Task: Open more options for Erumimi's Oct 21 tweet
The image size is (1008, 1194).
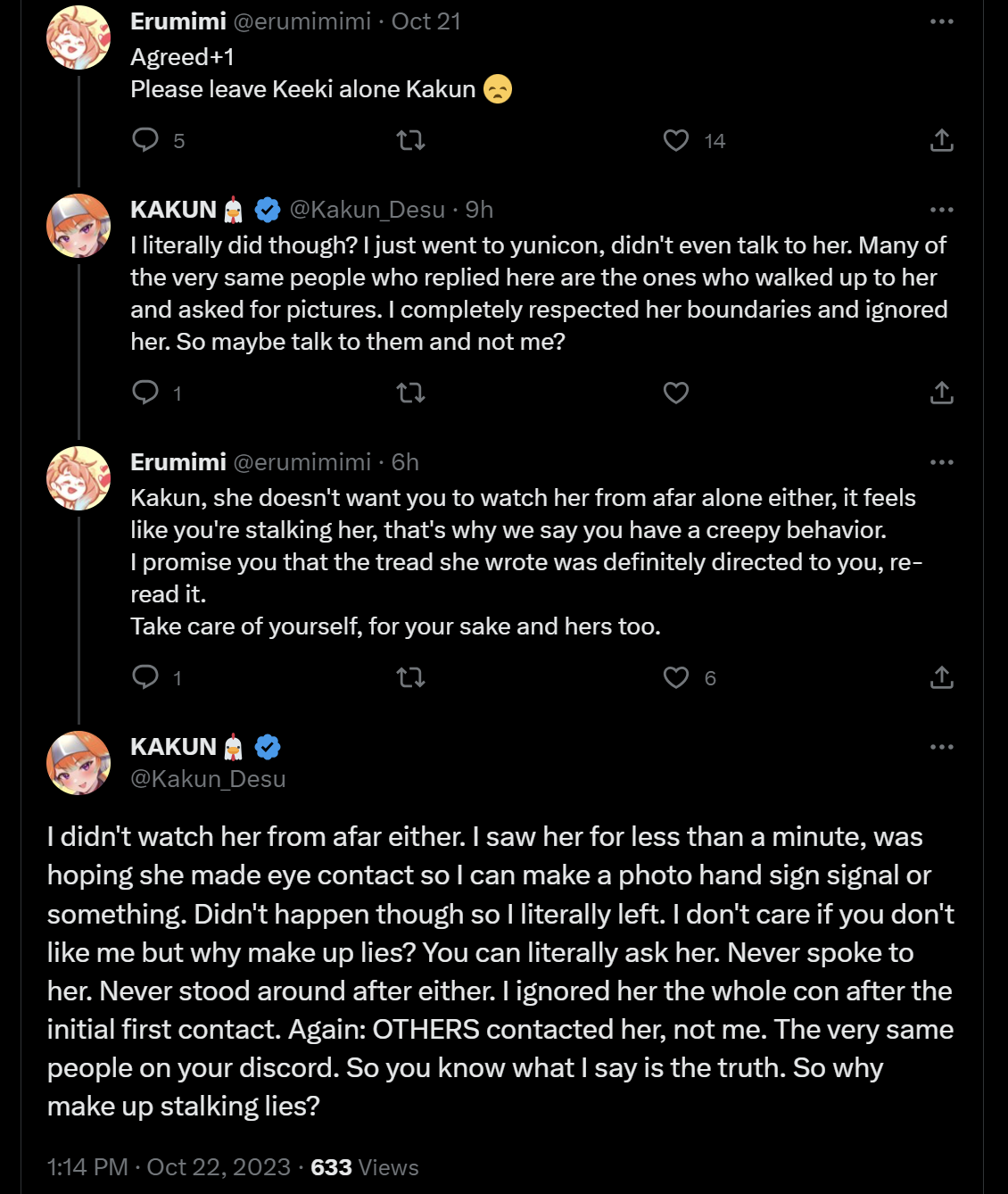Action: coord(942,21)
